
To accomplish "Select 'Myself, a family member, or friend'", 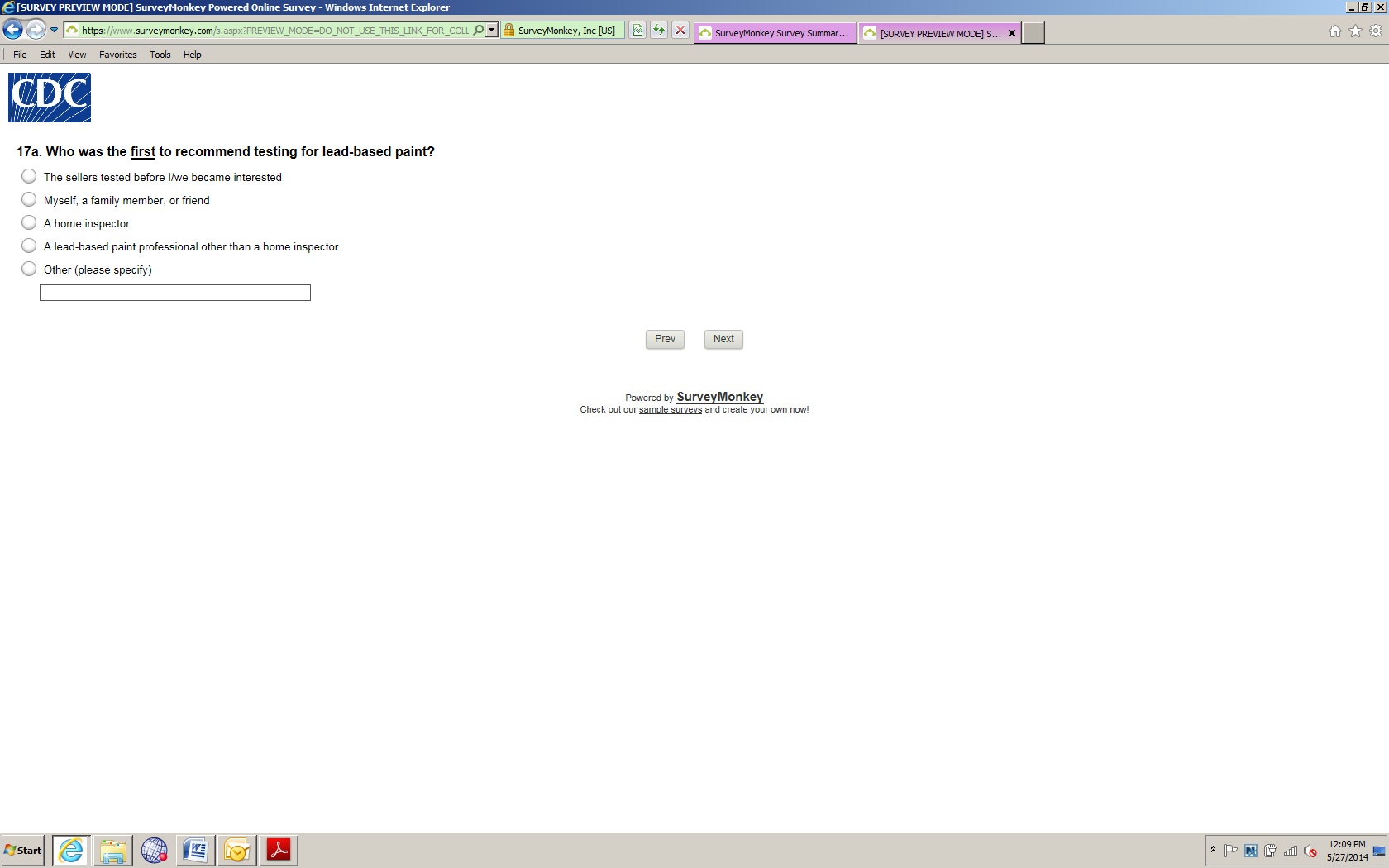I will 29,199.
